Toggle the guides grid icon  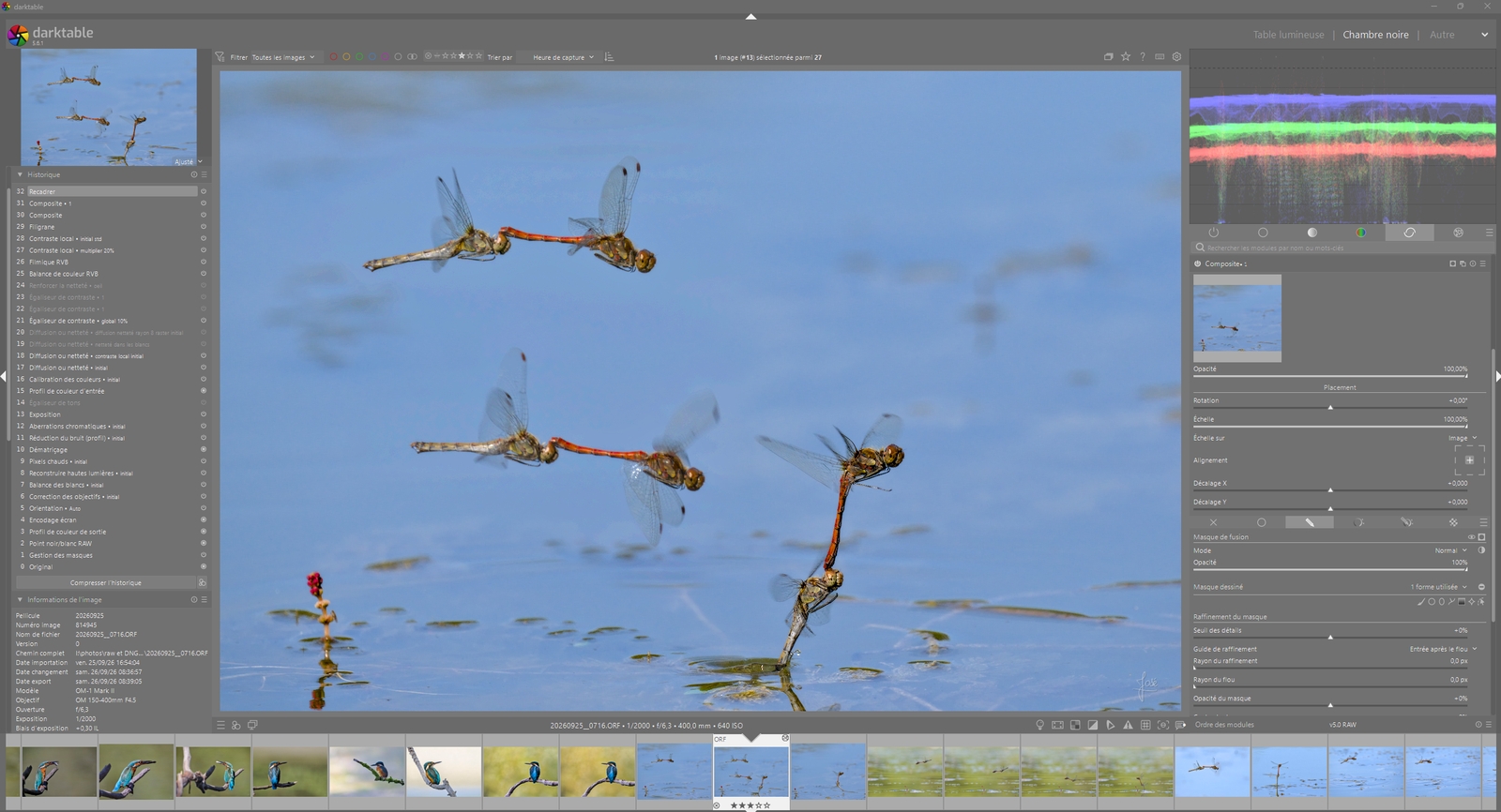1145,725
